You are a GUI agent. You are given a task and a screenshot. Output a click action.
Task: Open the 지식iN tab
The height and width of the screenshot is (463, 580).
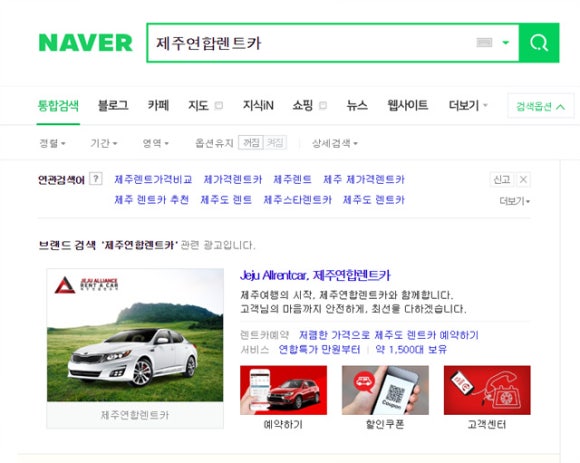point(258,106)
